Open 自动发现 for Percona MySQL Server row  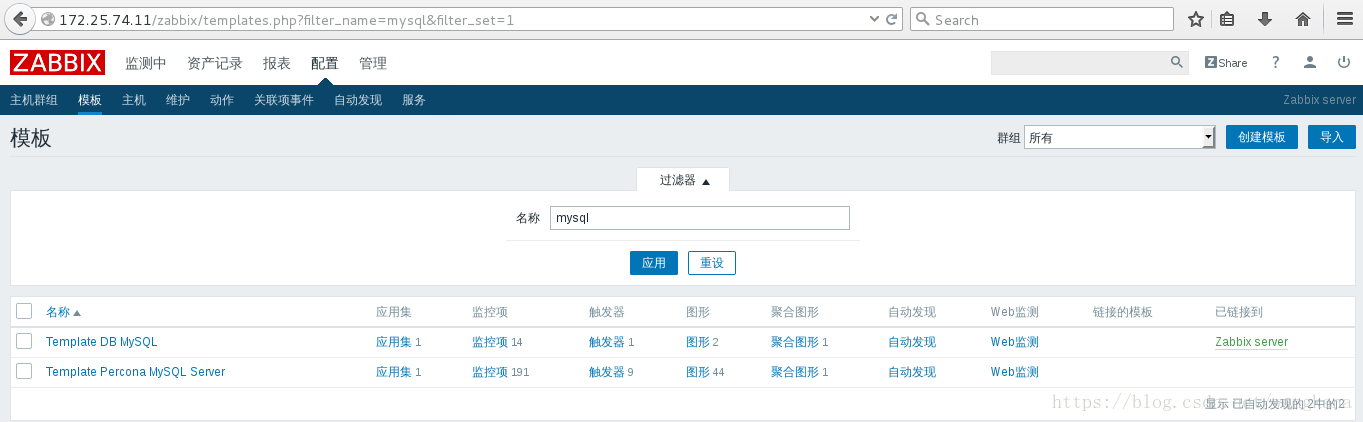tap(912, 372)
